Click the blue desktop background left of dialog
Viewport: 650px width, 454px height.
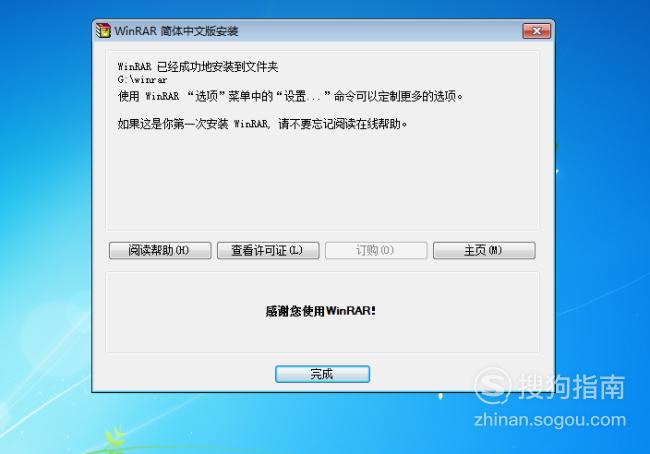click(x=46, y=207)
